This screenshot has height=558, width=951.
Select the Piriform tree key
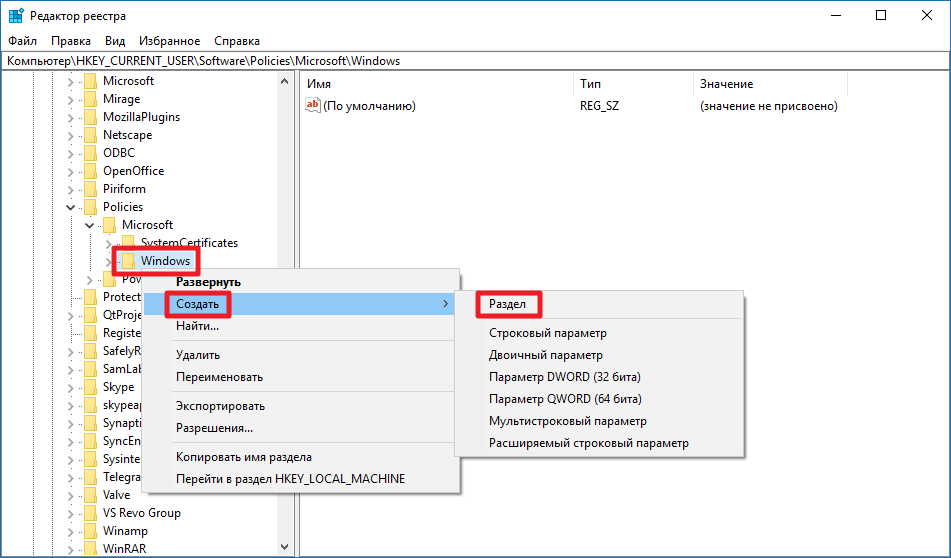(124, 189)
